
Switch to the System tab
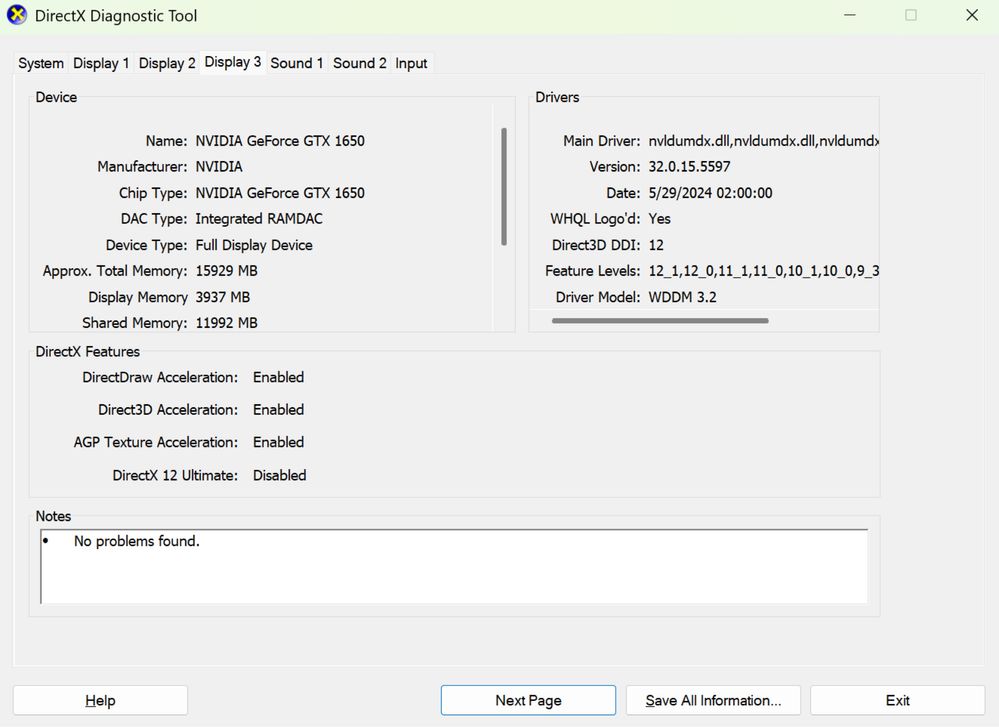[x=41, y=63]
